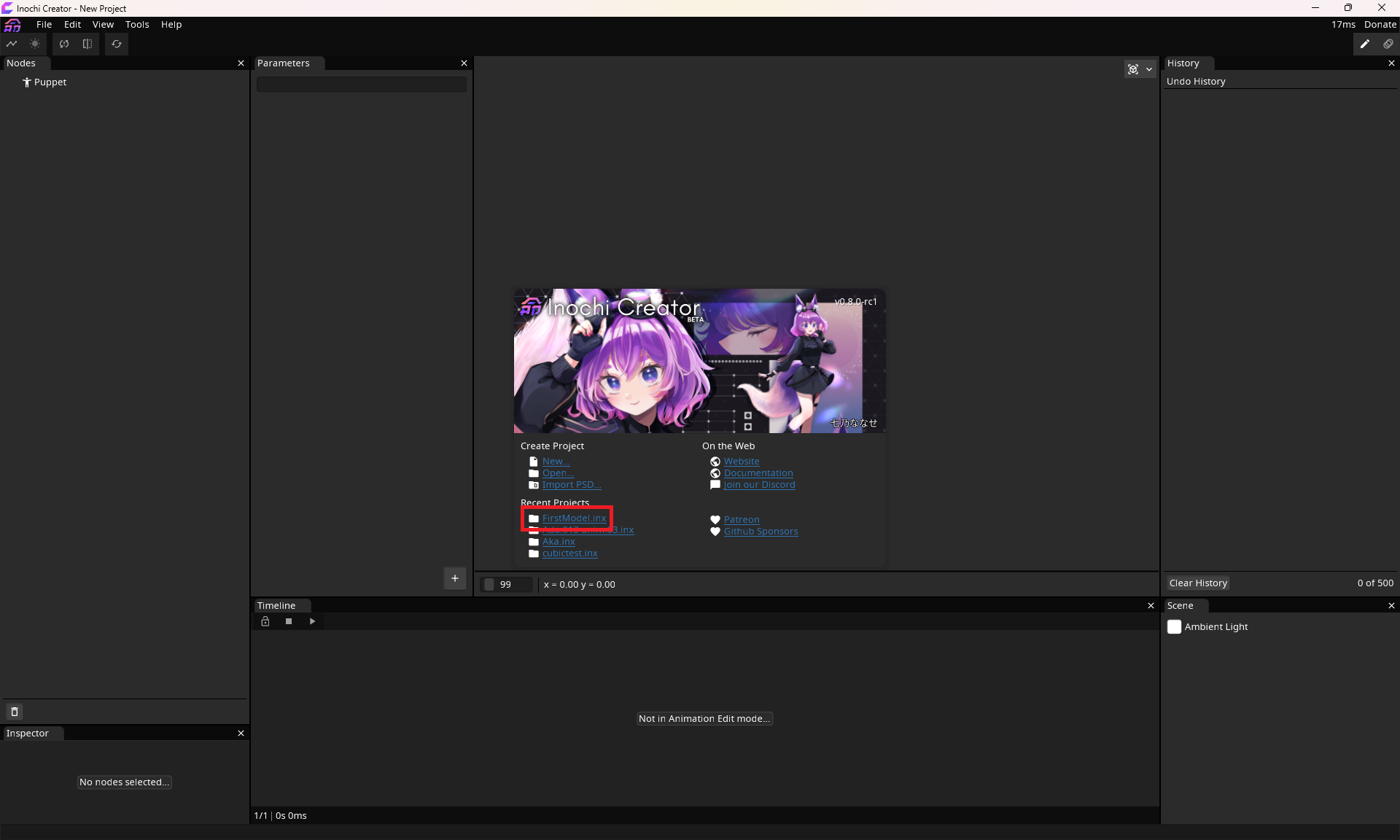Click the zoom value field showing 99
1400x840 pixels.
tap(506, 585)
